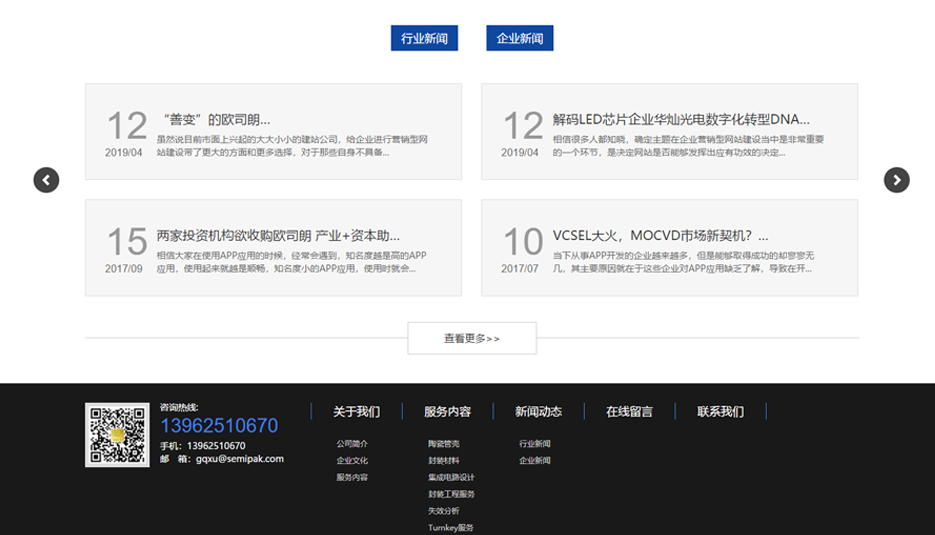
Task: Click the 公司简介 footer link
Action: (352, 444)
